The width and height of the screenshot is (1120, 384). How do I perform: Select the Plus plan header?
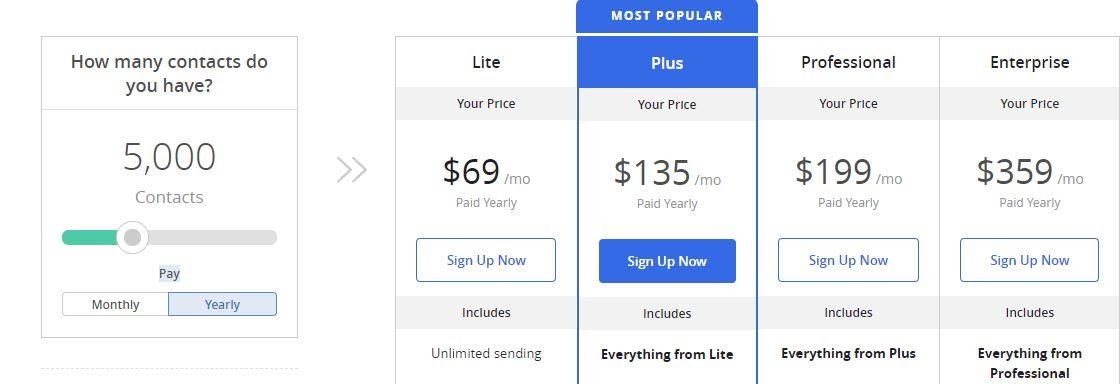click(667, 63)
